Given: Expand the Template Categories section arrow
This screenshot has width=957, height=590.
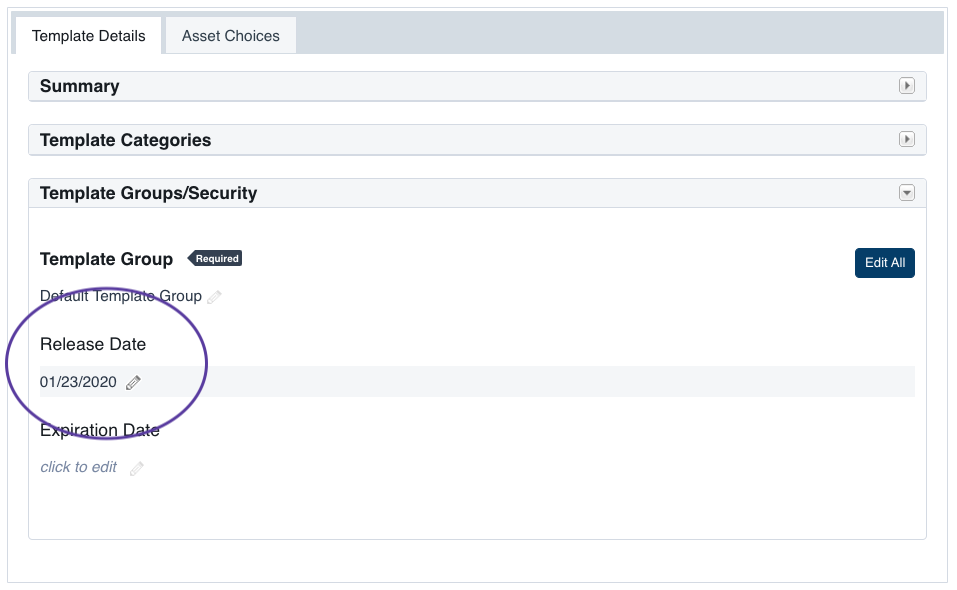Looking at the screenshot, I should click(x=907, y=140).
